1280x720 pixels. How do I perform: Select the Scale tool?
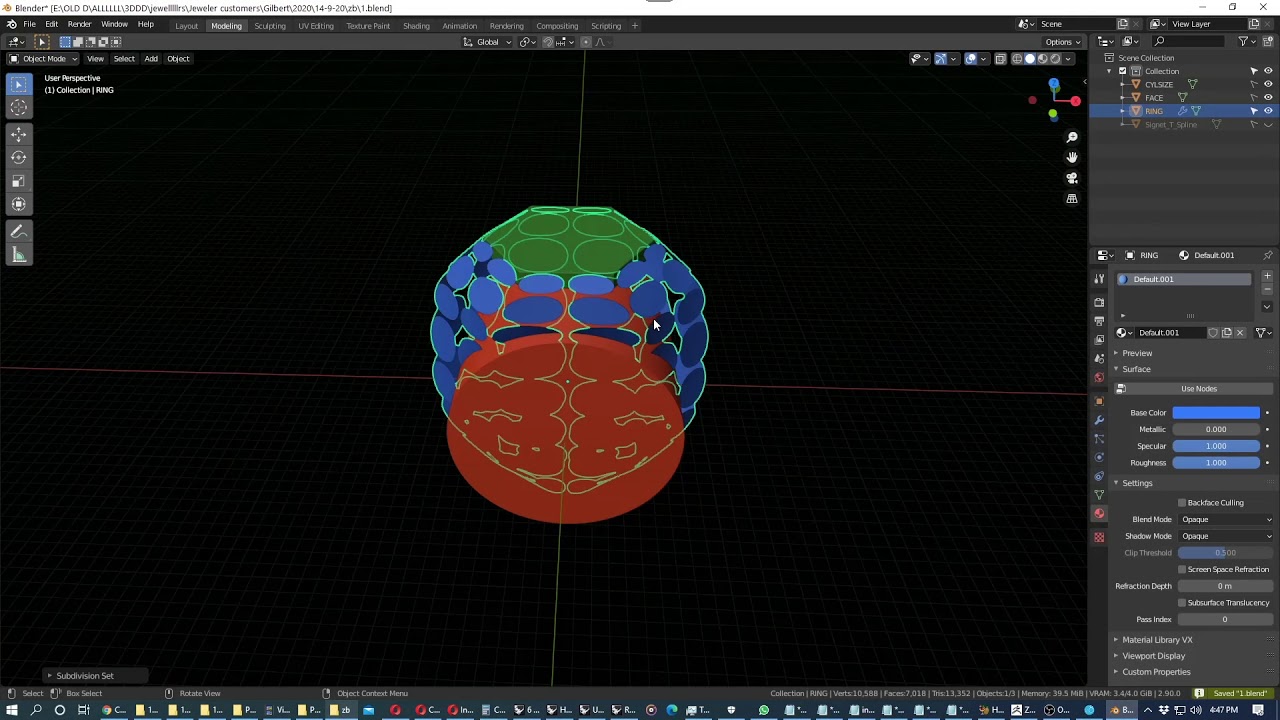[x=19, y=181]
